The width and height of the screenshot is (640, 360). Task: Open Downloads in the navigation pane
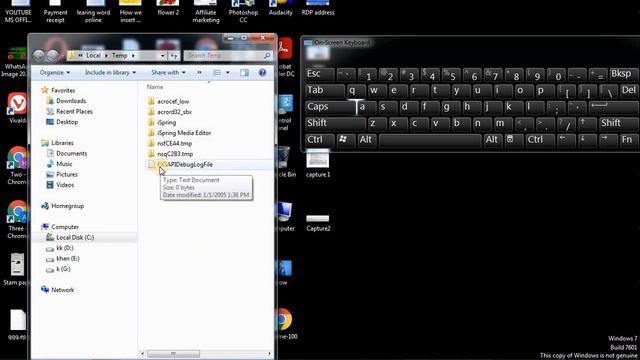pos(71,101)
